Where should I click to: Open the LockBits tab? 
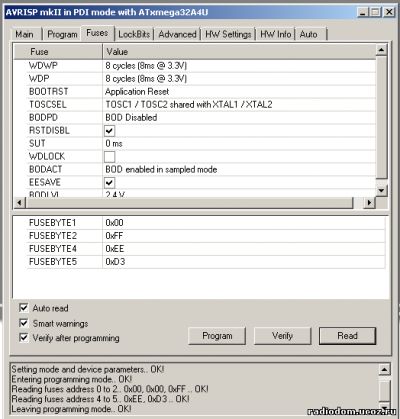pyautogui.click(x=134, y=34)
